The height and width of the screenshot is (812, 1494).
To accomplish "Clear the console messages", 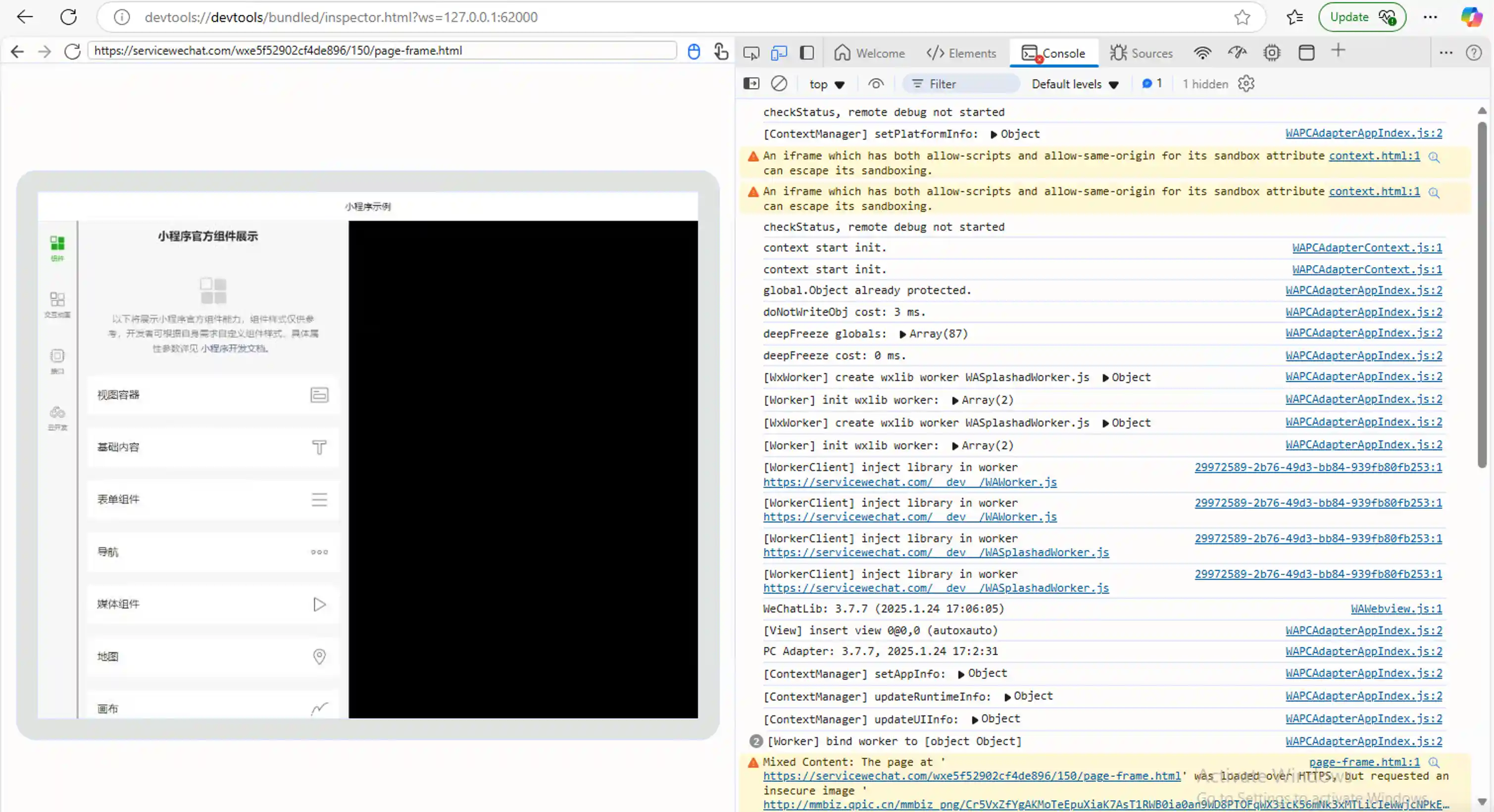I will [x=779, y=84].
